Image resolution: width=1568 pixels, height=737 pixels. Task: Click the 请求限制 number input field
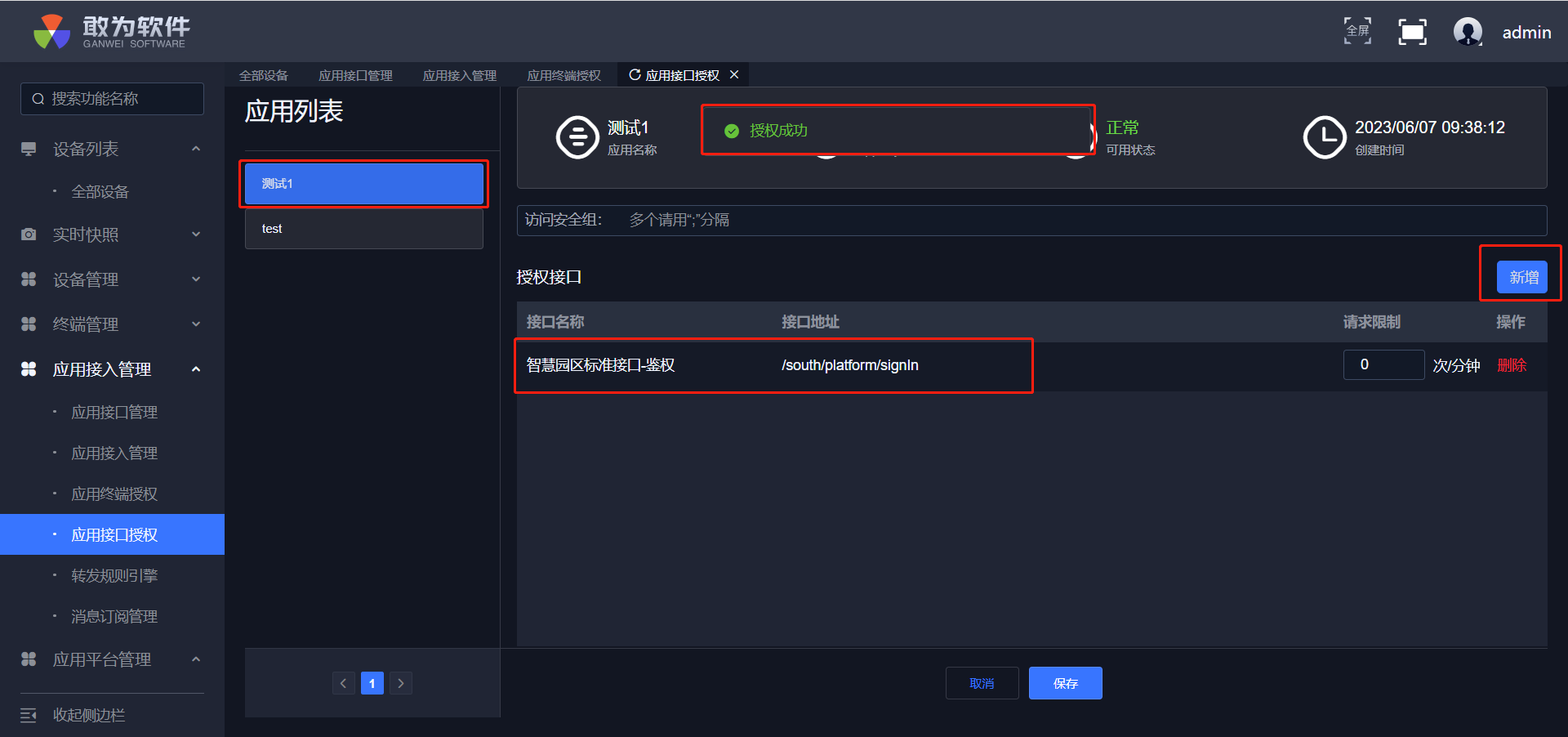1383,365
